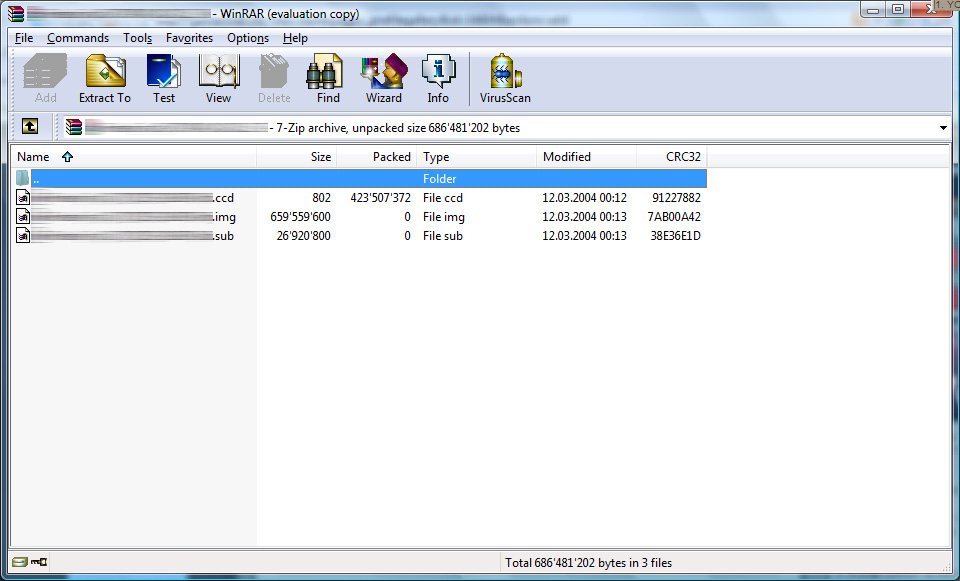Image resolution: width=960 pixels, height=581 pixels.
Task: Click the Extract To toolbar icon
Action: pos(105,78)
